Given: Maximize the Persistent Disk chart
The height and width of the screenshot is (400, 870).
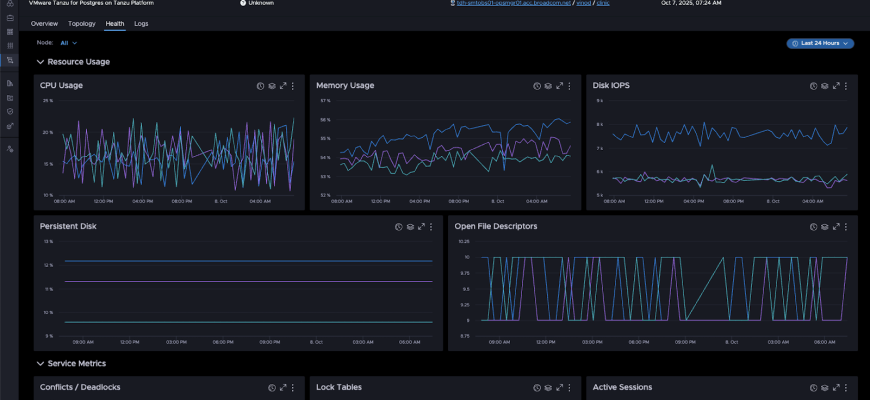Looking at the screenshot, I should click(422, 227).
